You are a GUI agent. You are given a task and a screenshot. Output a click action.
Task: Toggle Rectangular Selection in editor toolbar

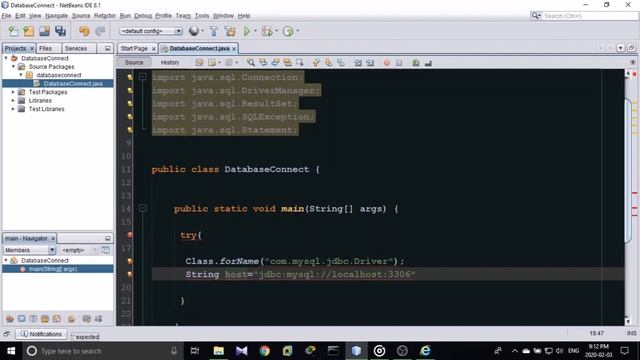pos(300,62)
